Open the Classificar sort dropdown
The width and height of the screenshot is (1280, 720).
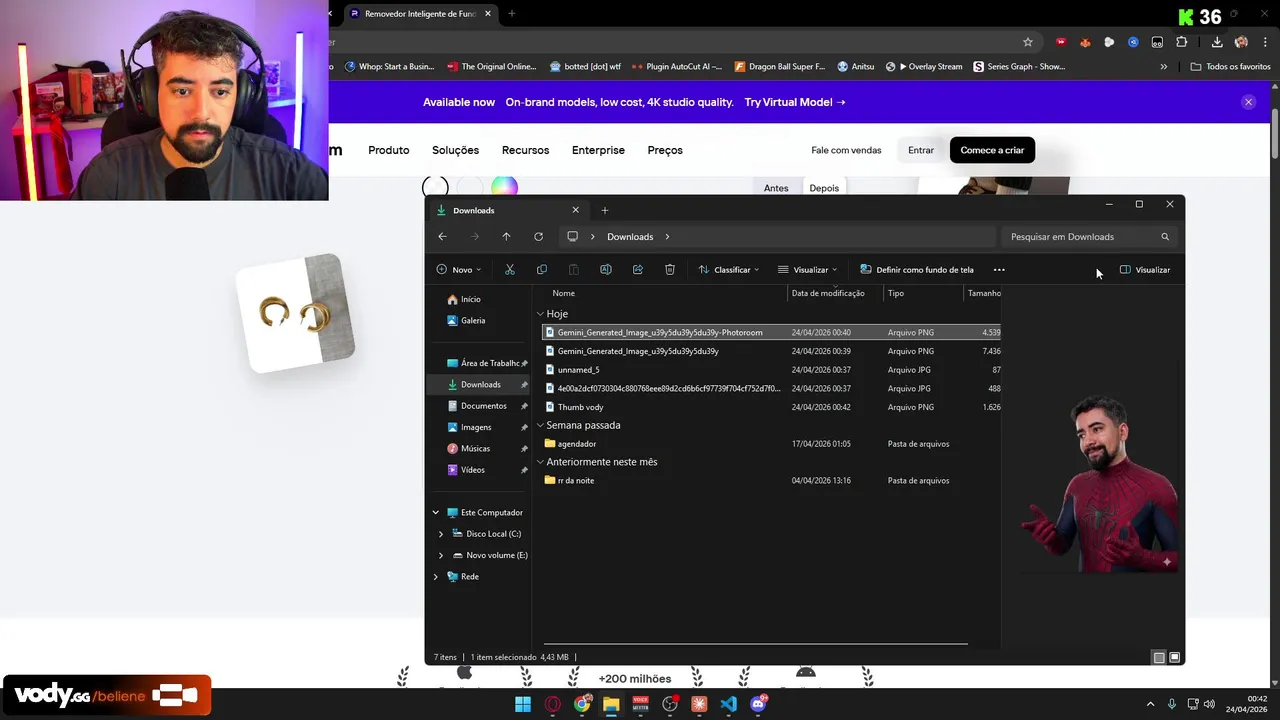[729, 270]
